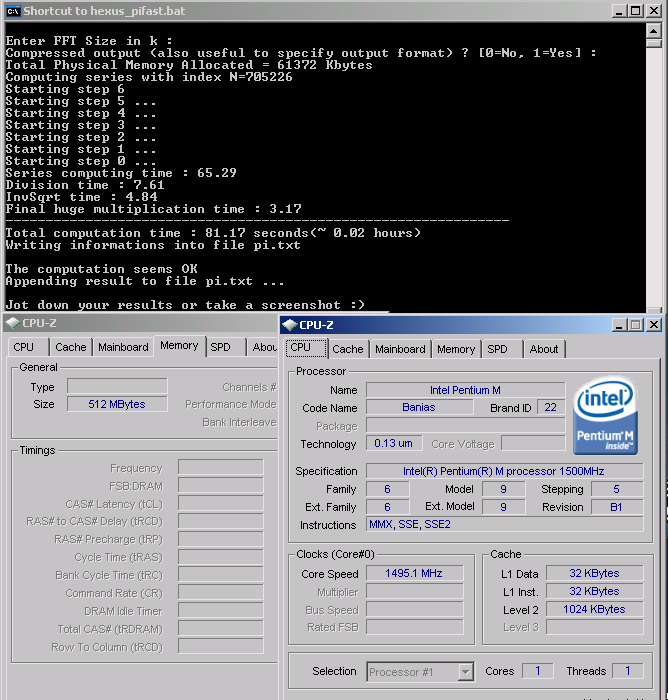This screenshot has width=668, height=700.
Task: Click the L1 Inst. value 32 KBytes
Action: 594,591
